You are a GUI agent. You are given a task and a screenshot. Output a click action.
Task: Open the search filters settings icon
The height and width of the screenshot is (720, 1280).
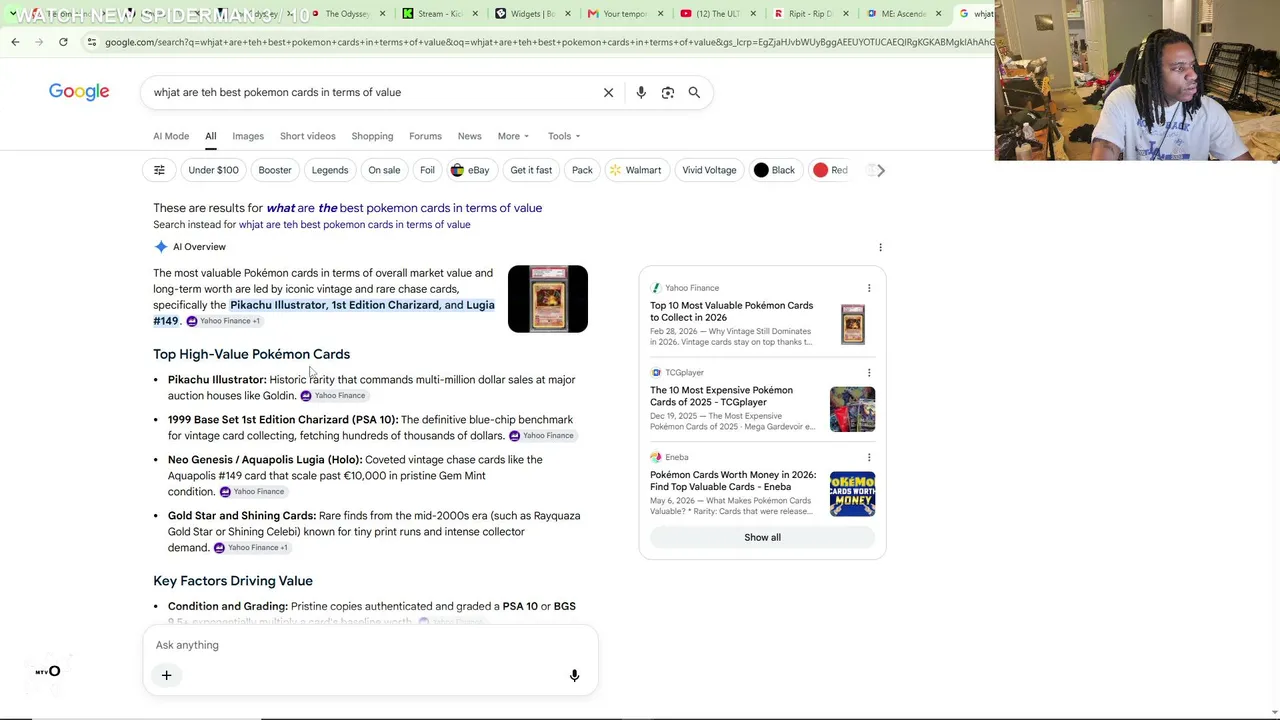159,170
